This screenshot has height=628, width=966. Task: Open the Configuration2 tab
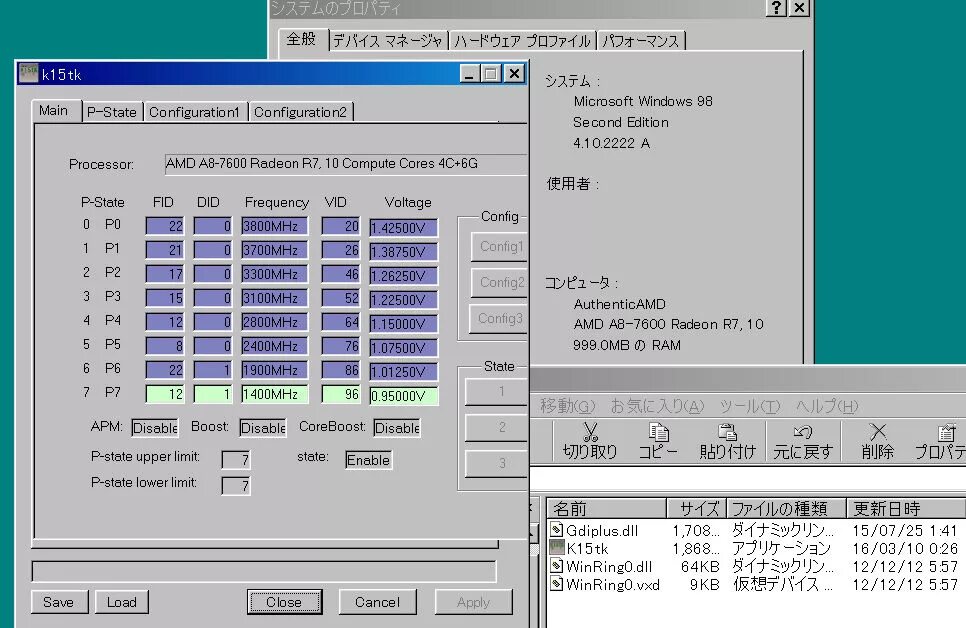[x=301, y=112]
